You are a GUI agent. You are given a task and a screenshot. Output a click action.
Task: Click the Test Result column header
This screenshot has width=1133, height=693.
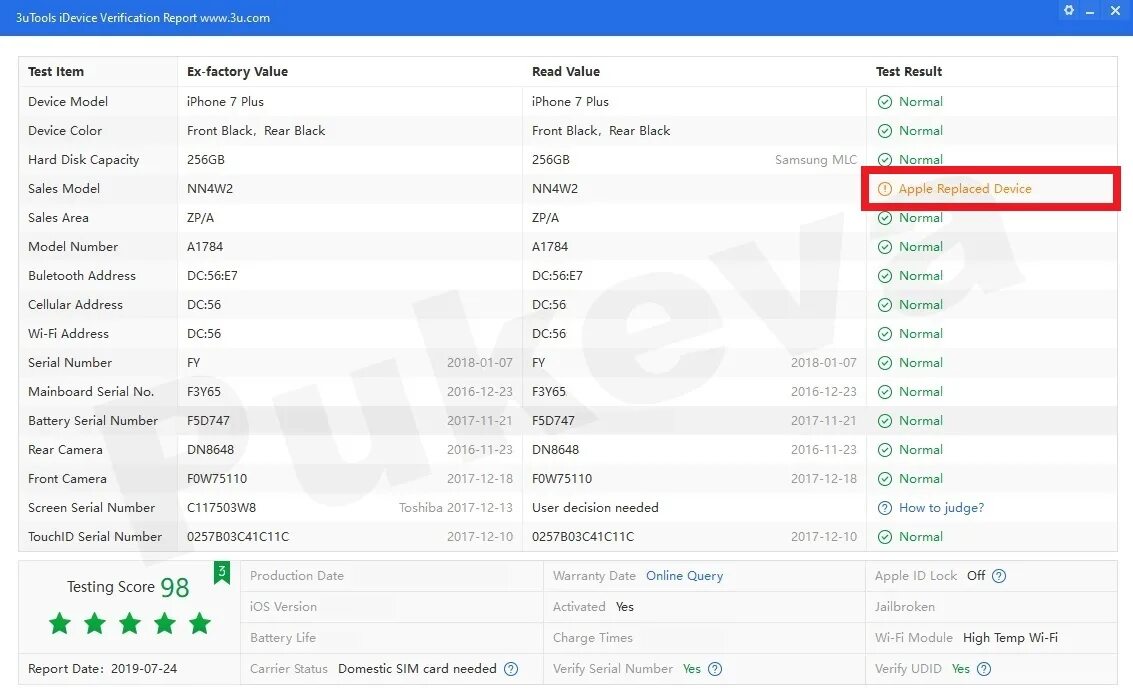[908, 72]
